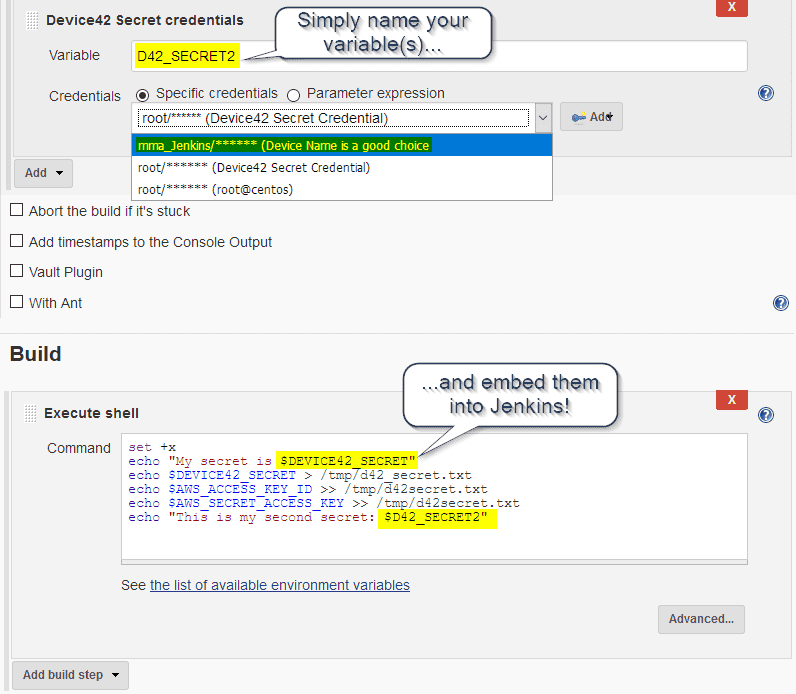Screen dimensions: 796x694
Task: Choose mma_Jenkins credential from the list
Action: (x=342, y=146)
